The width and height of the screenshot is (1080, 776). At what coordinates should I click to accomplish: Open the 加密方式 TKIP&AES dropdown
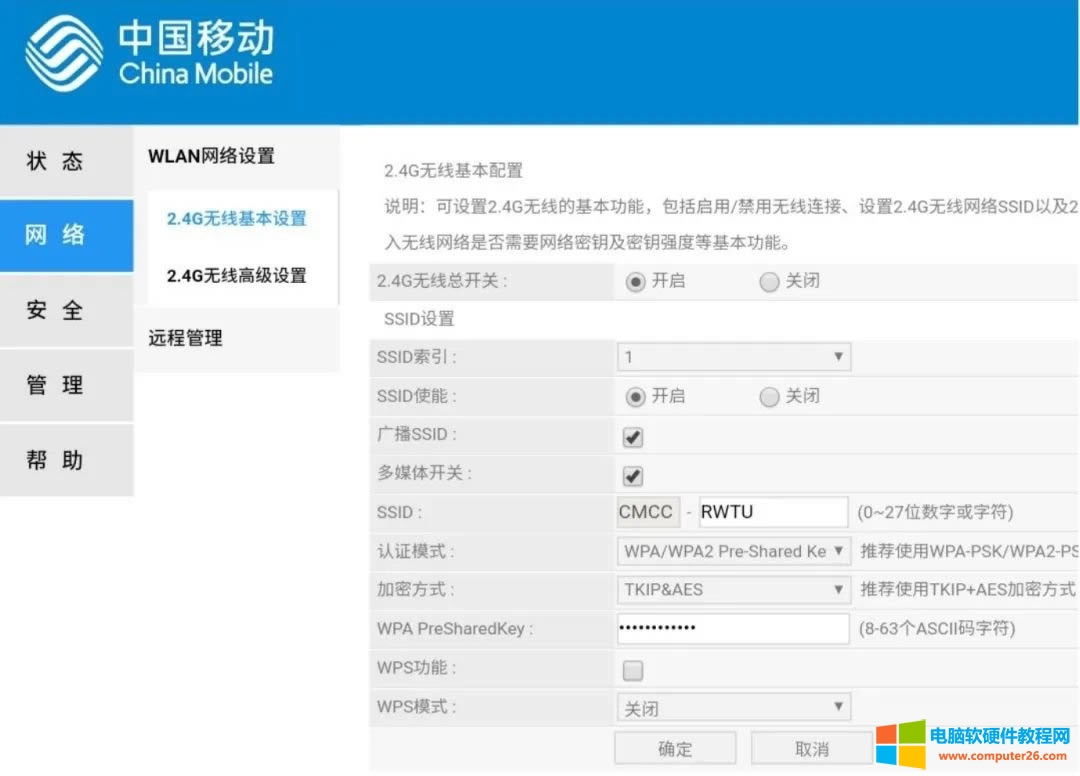click(734, 589)
